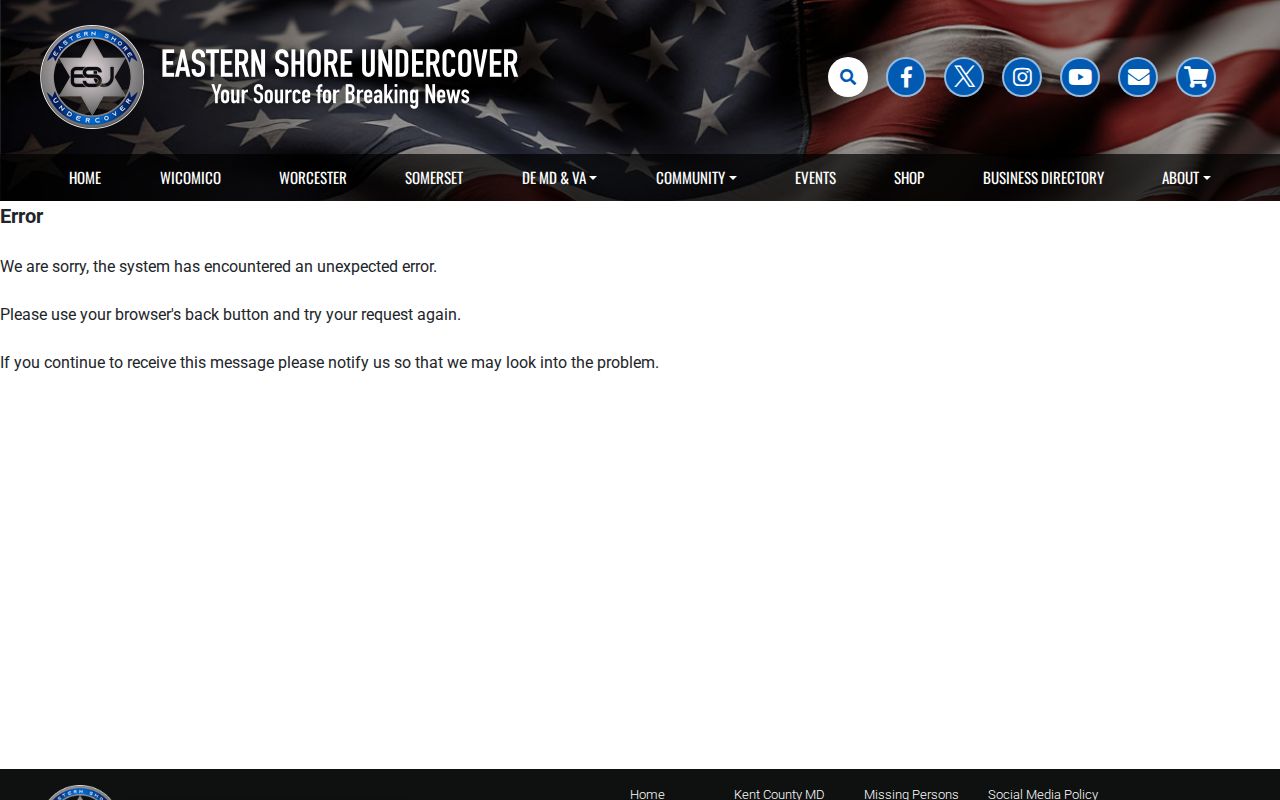Open the Wicomico section
The height and width of the screenshot is (800, 1280).
[190, 178]
